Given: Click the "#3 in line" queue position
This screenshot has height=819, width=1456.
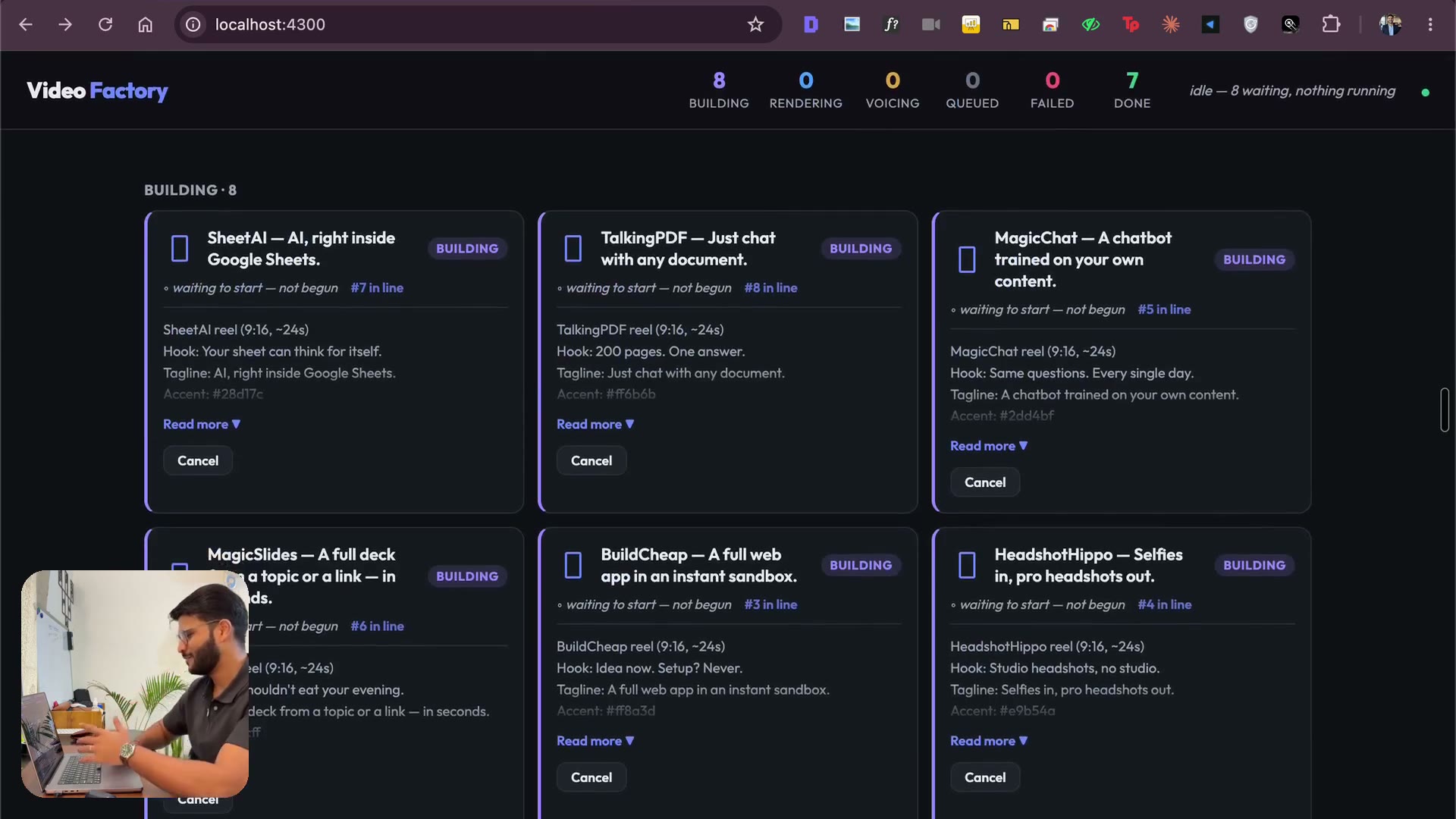Looking at the screenshot, I should point(770,604).
